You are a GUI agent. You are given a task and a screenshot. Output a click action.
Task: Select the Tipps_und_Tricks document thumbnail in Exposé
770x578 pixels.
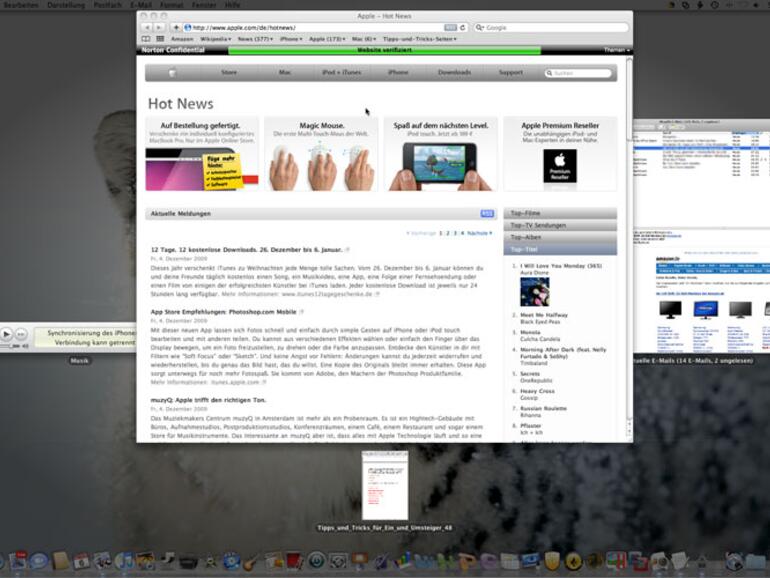click(x=385, y=485)
